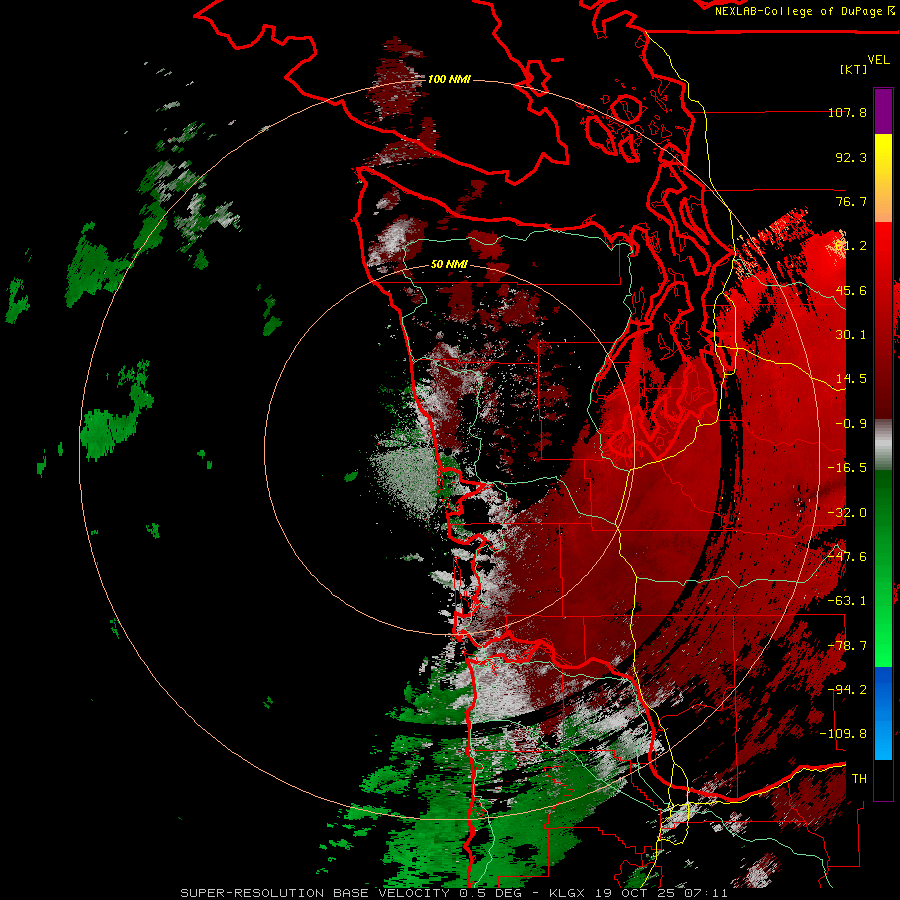The height and width of the screenshot is (900, 900).
Task: Click the [KT] units label
Action: pos(854,69)
